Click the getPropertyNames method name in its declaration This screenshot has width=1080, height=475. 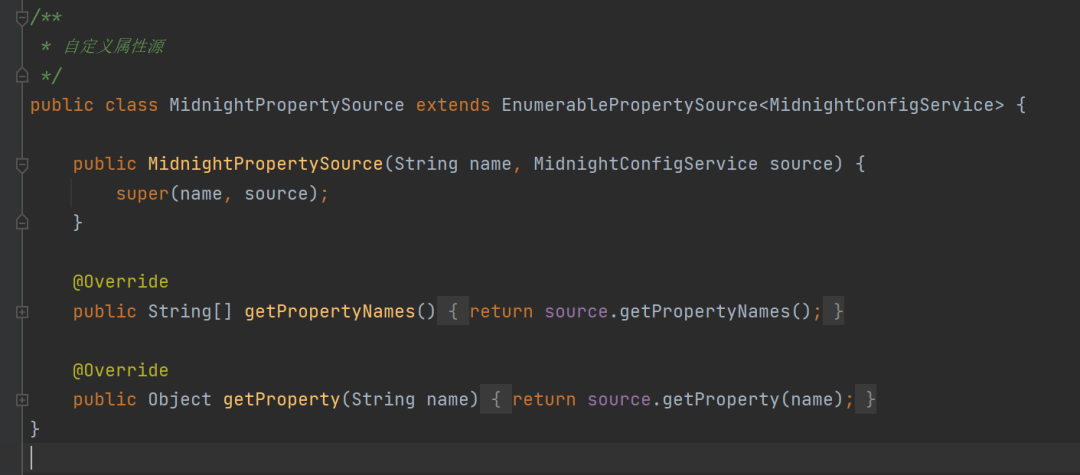pos(330,312)
